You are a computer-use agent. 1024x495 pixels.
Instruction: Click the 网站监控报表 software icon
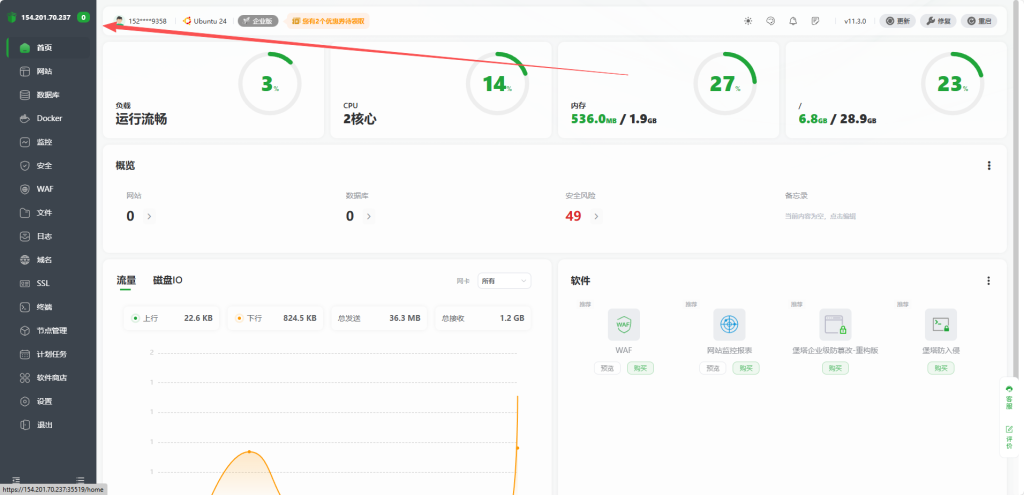tap(729, 324)
